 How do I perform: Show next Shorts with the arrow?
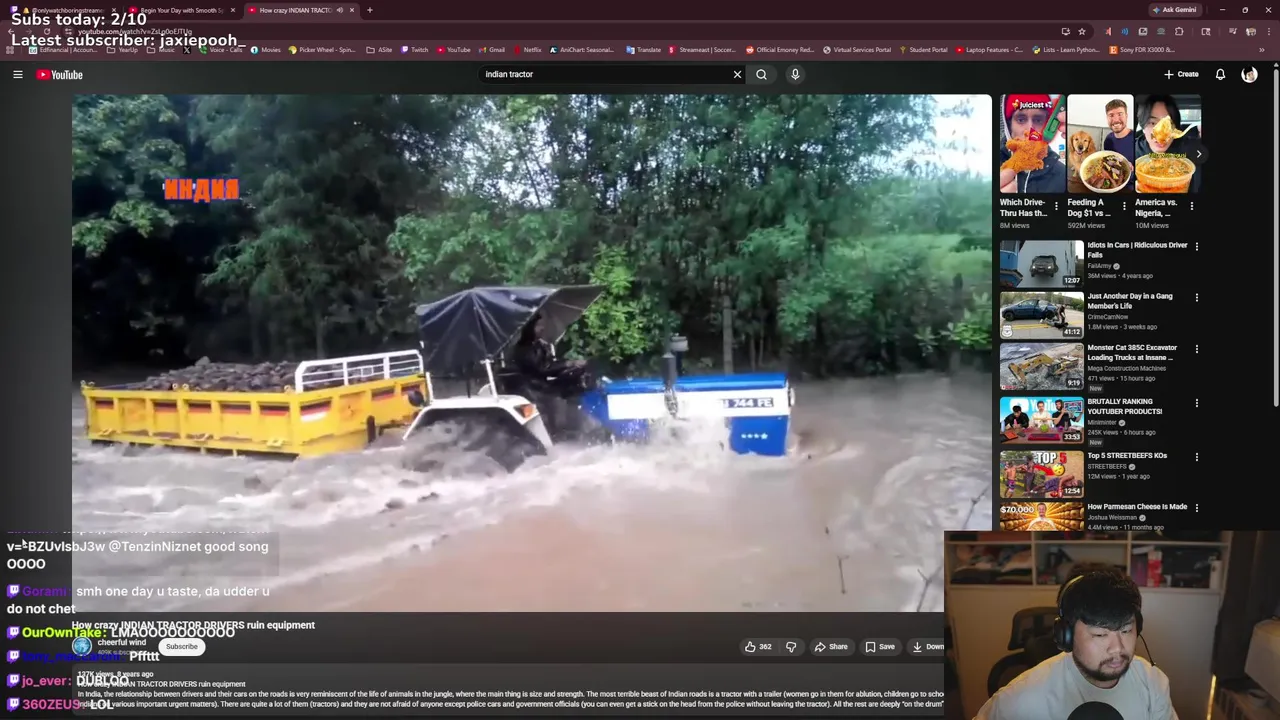1198,154
